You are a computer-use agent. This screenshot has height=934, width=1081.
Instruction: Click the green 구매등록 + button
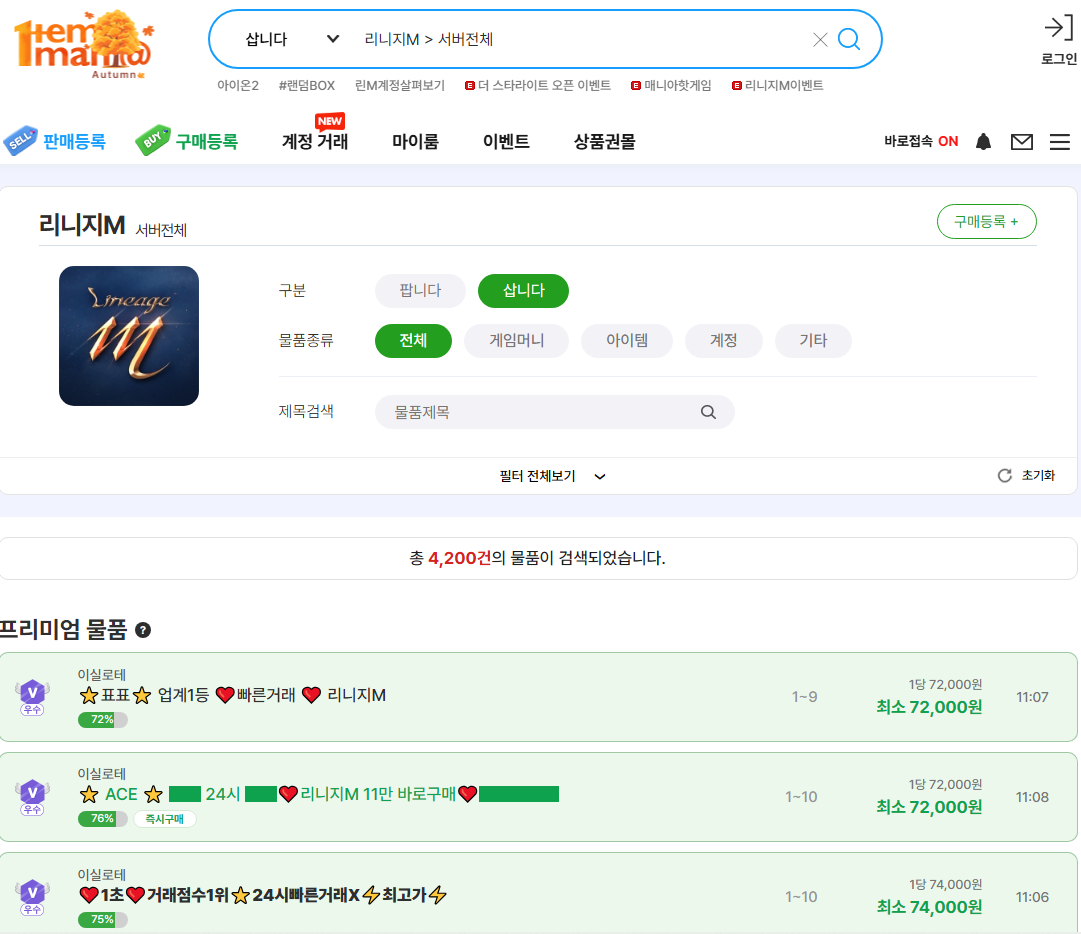[987, 221]
